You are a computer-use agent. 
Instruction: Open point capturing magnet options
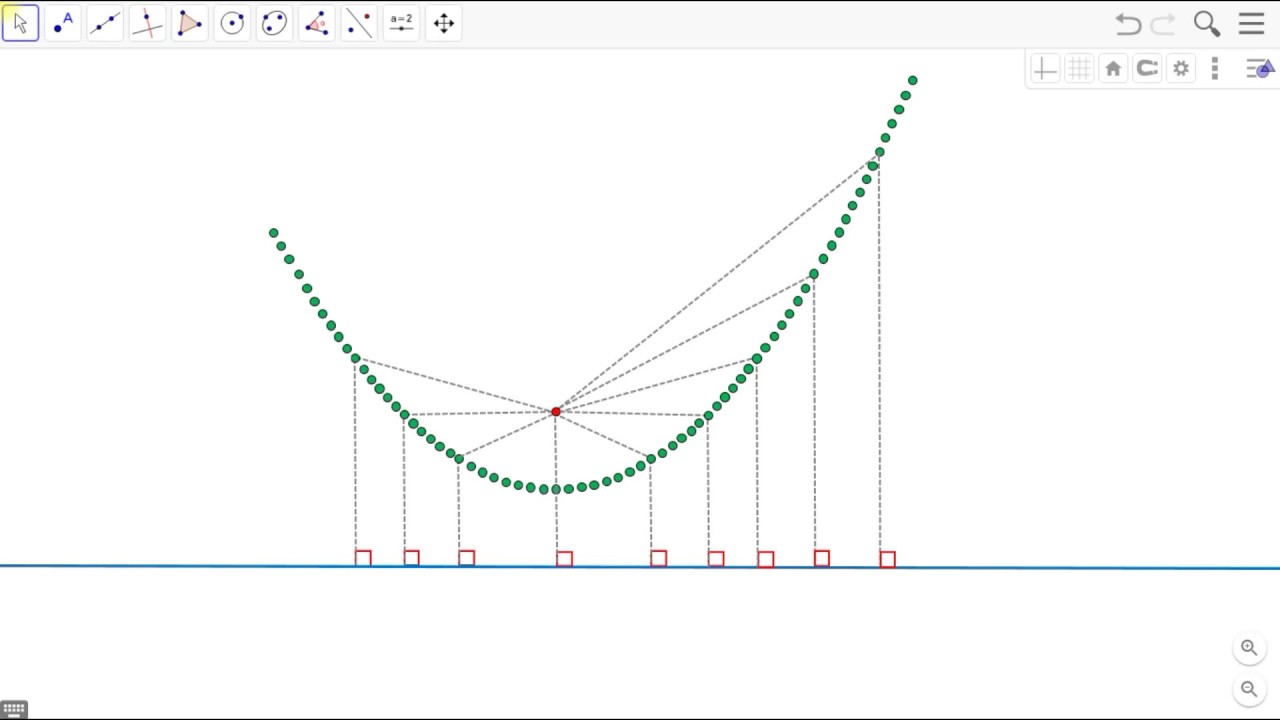(1147, 69)
